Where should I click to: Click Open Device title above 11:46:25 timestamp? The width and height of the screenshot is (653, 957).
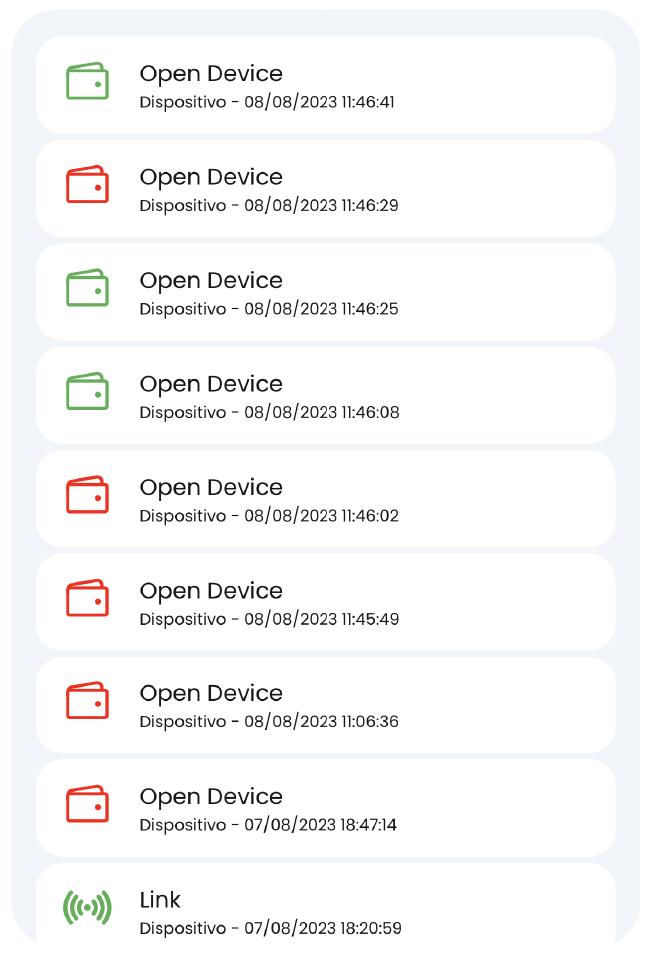[211, 281]
